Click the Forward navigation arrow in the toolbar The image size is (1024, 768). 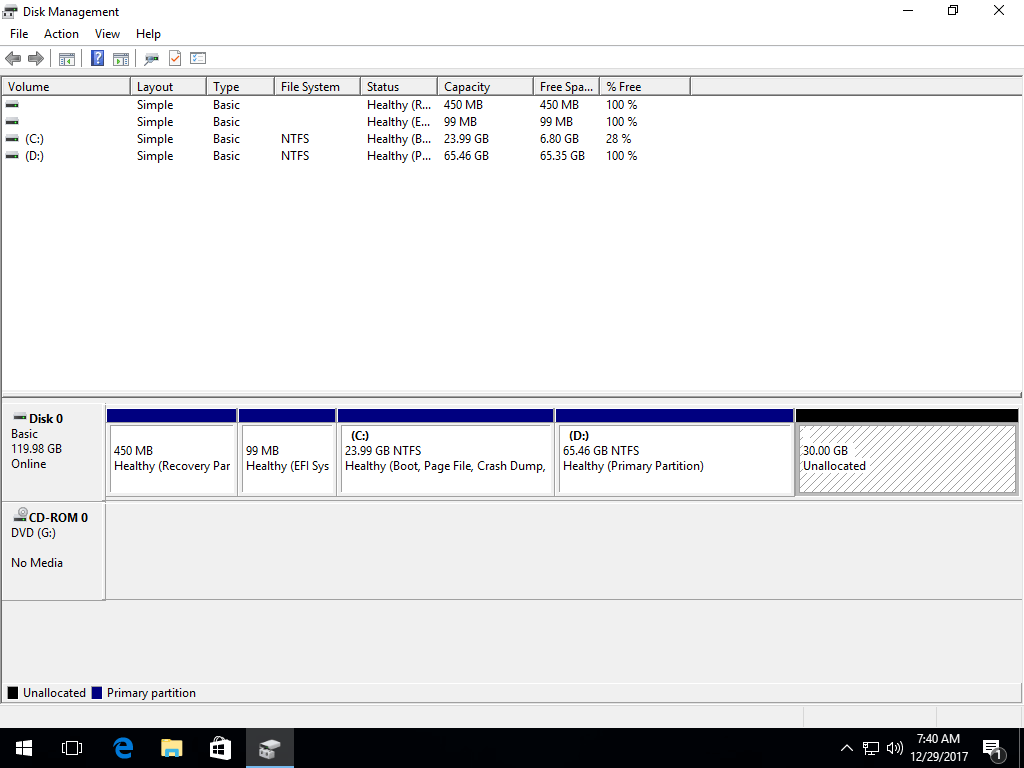click(x=36, y=57)
